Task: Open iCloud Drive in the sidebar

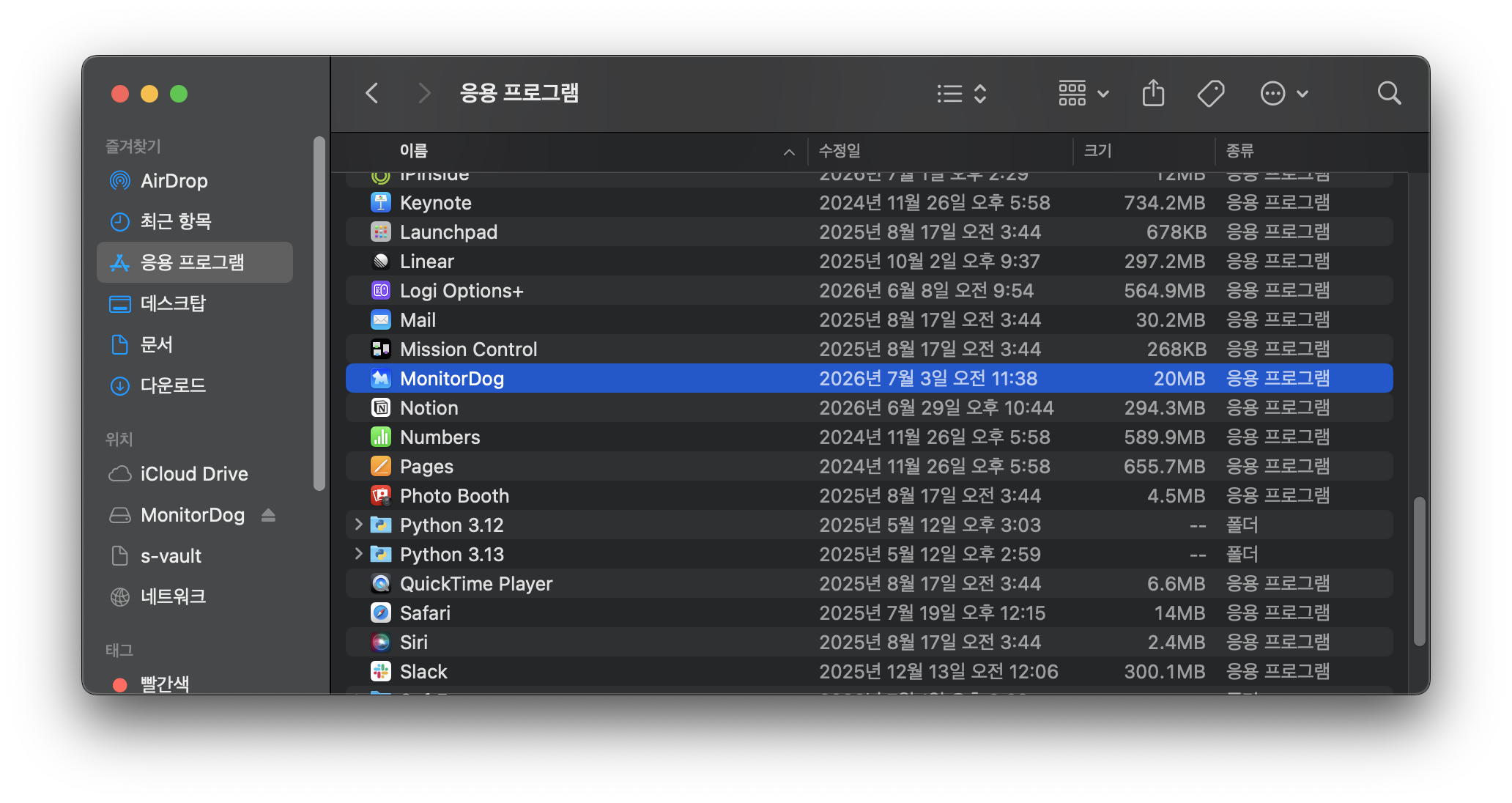Action: (x=194, y=474)
